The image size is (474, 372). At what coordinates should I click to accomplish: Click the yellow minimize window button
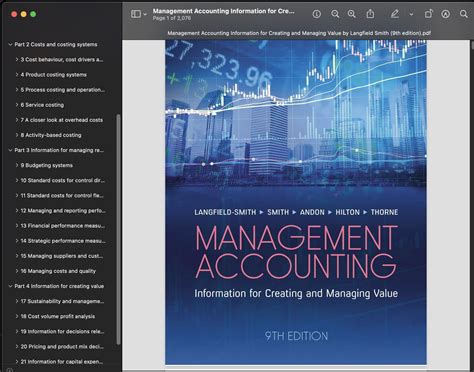click(24, 14)
